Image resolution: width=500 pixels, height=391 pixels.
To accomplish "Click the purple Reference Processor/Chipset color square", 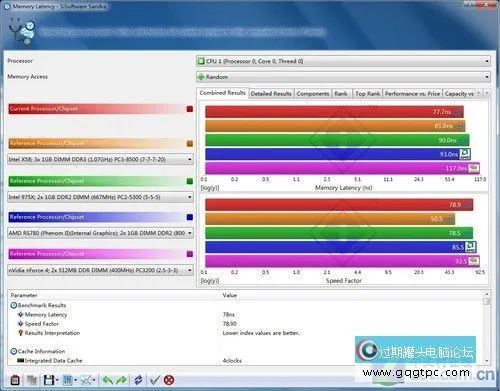I will [190, 254].
